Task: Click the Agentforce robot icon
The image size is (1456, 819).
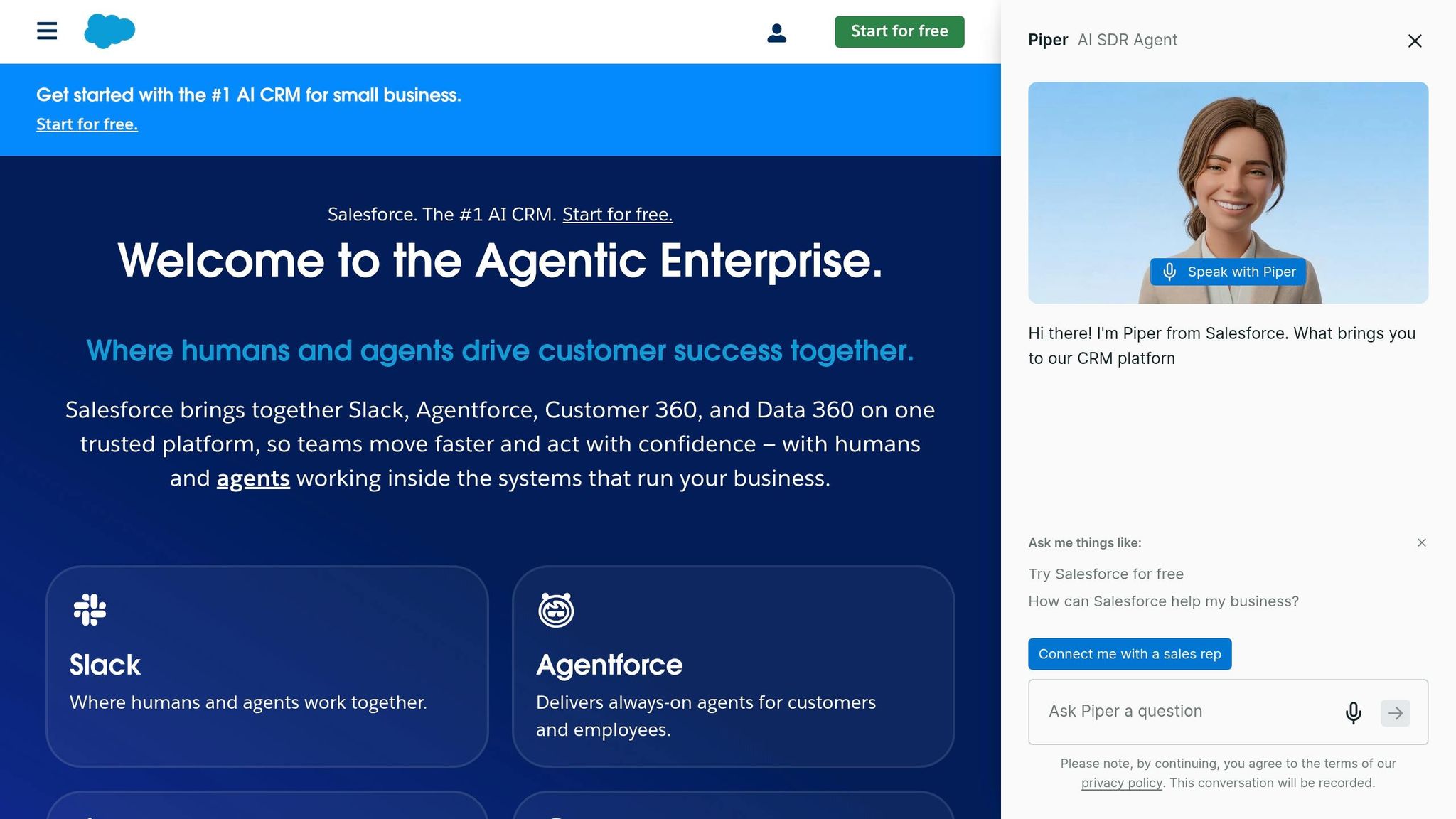Action: (557, 609)
